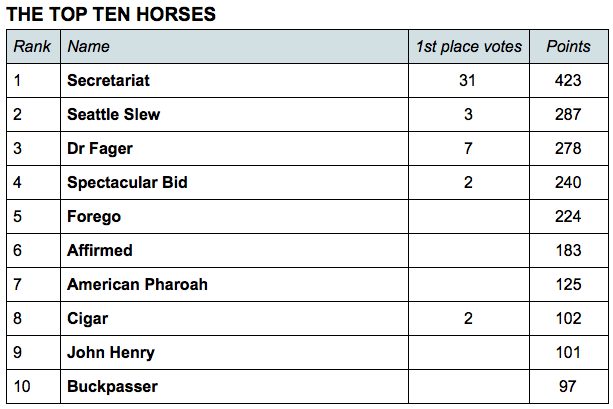613x409 pixels.
Task: Click the rank 10 cell
Action: point(33,387)
